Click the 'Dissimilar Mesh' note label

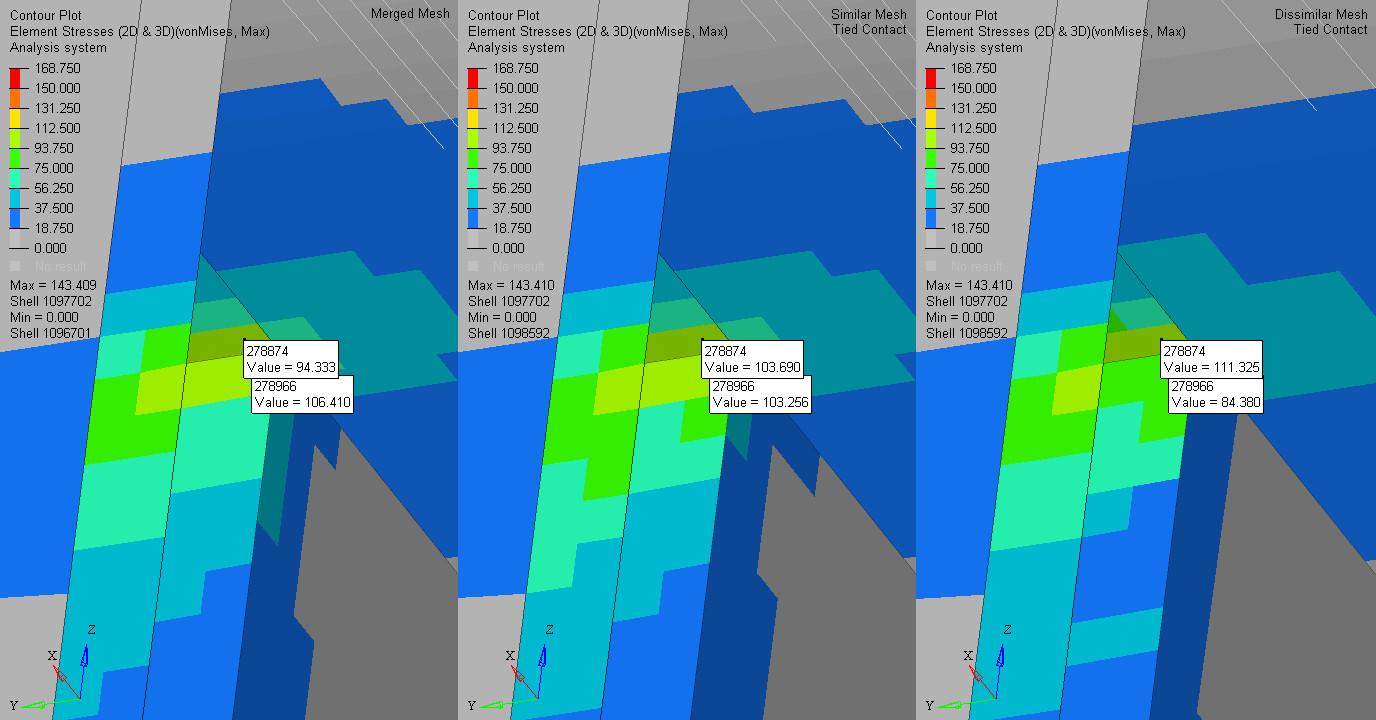(x=1321, y=14)
